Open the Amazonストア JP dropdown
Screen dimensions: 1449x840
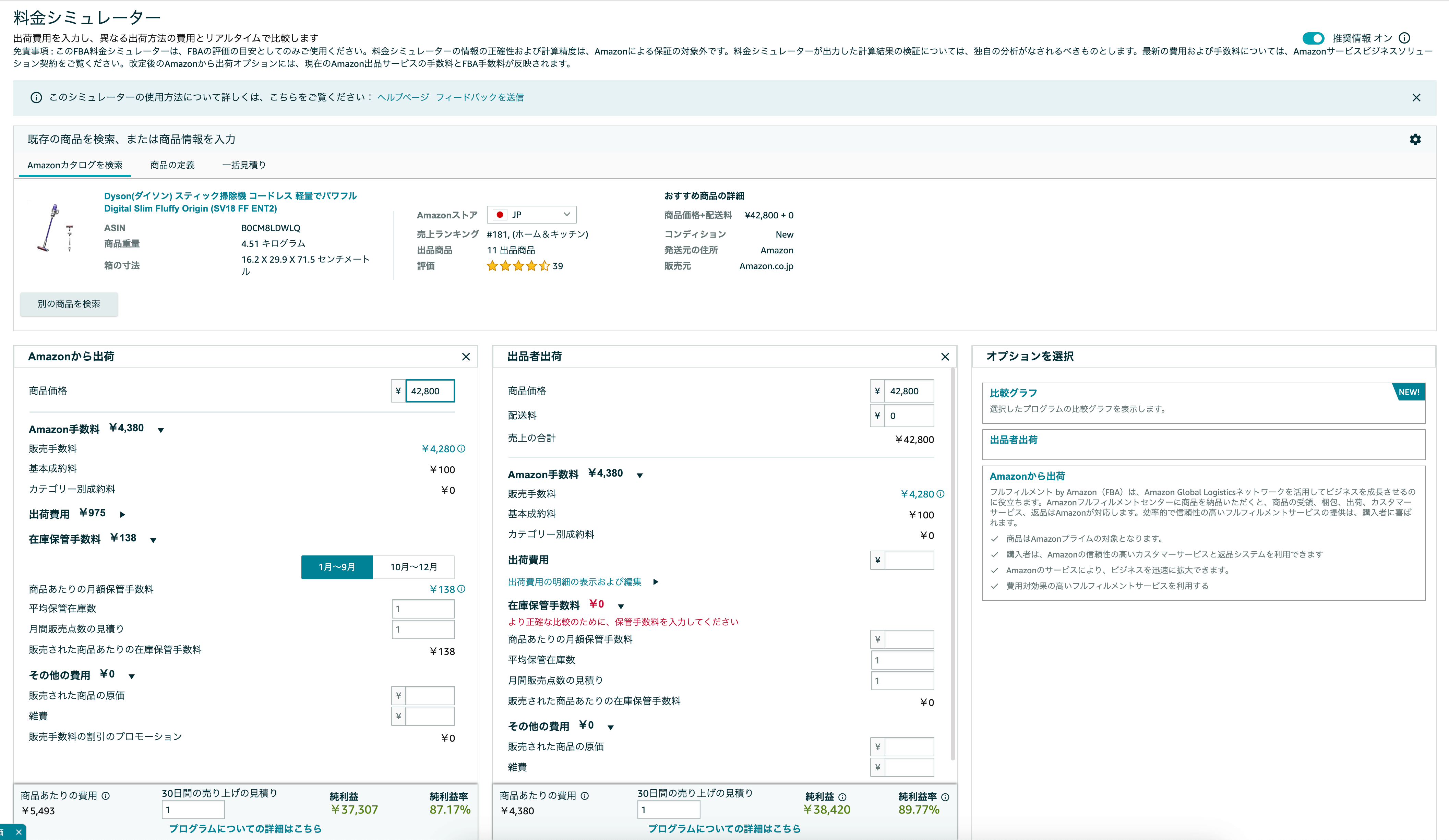[x=531, y=214]
